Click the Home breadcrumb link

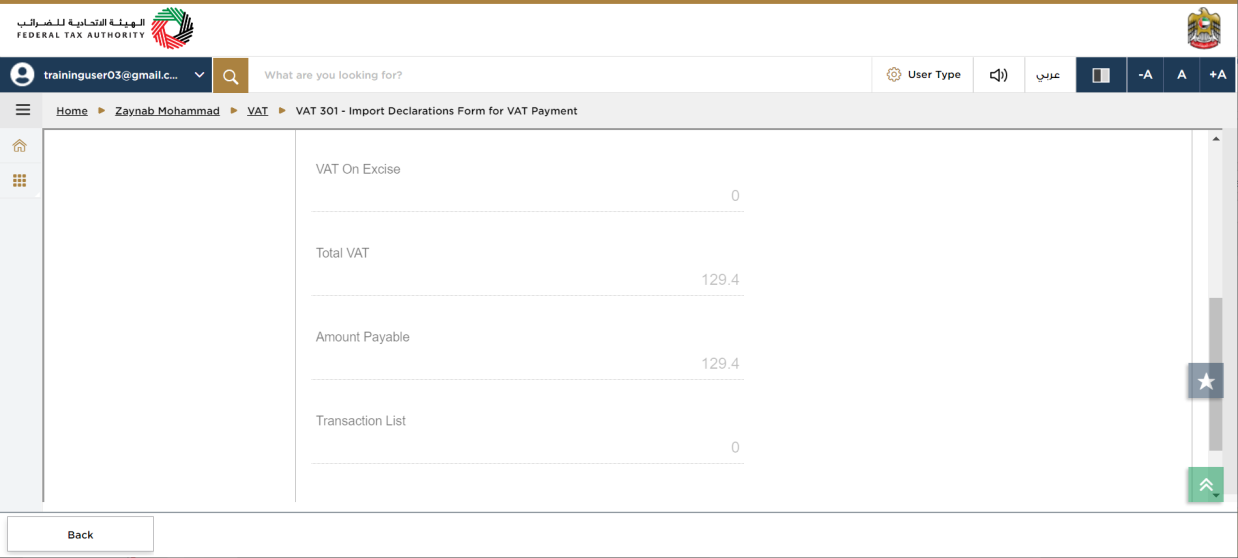click(x=72, y=111)
